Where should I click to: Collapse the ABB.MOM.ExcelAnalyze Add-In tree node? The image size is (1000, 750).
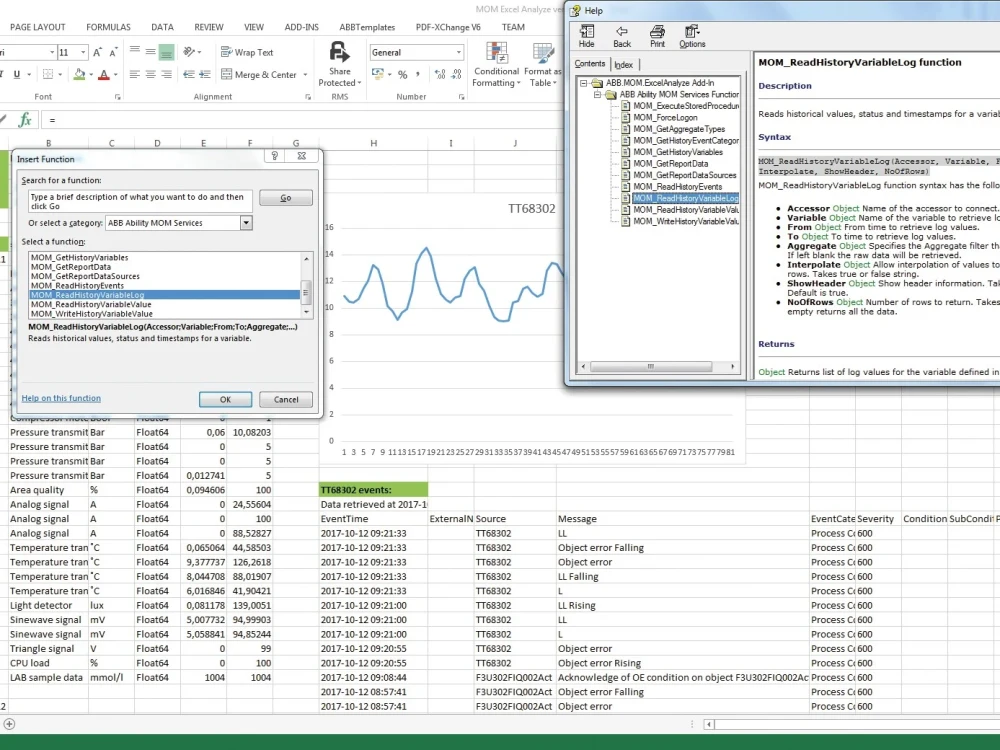coord(583,83)
